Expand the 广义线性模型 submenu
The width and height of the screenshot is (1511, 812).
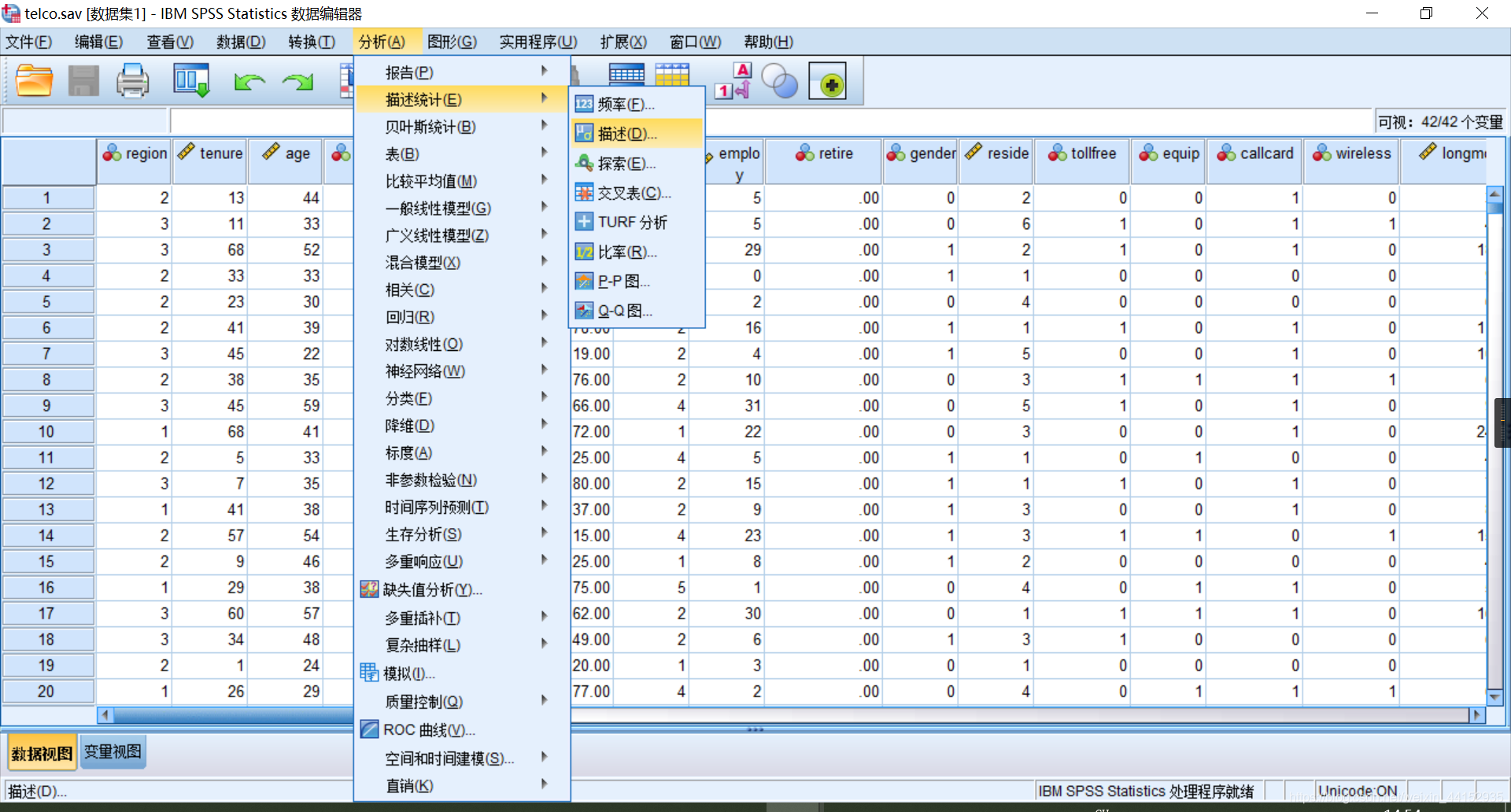[462, 235]
